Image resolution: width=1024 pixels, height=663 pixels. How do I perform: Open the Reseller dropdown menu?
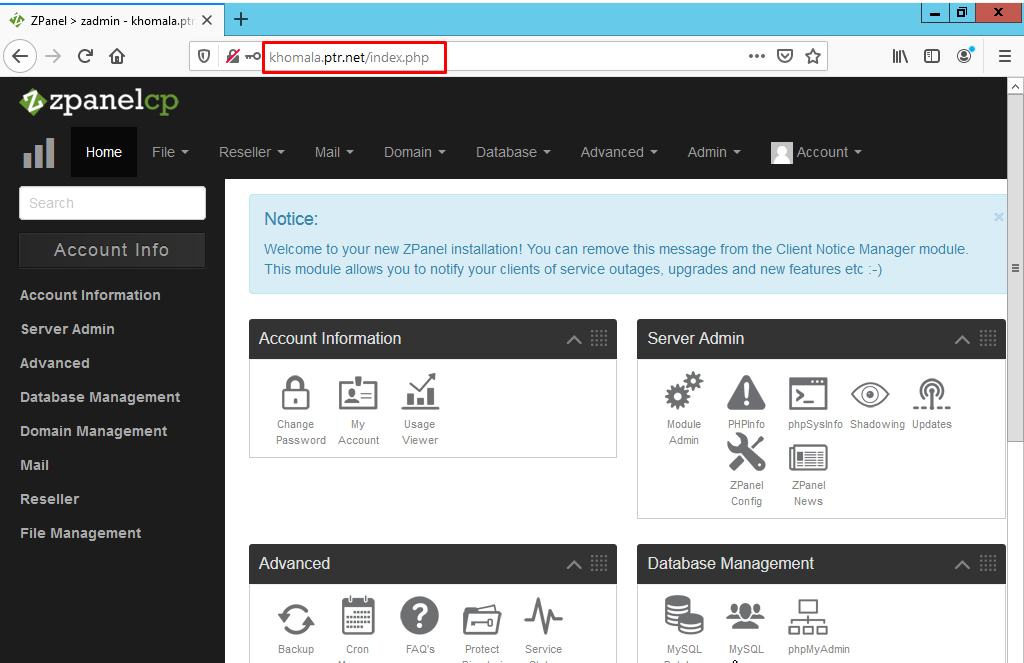[x=252, y=152]
